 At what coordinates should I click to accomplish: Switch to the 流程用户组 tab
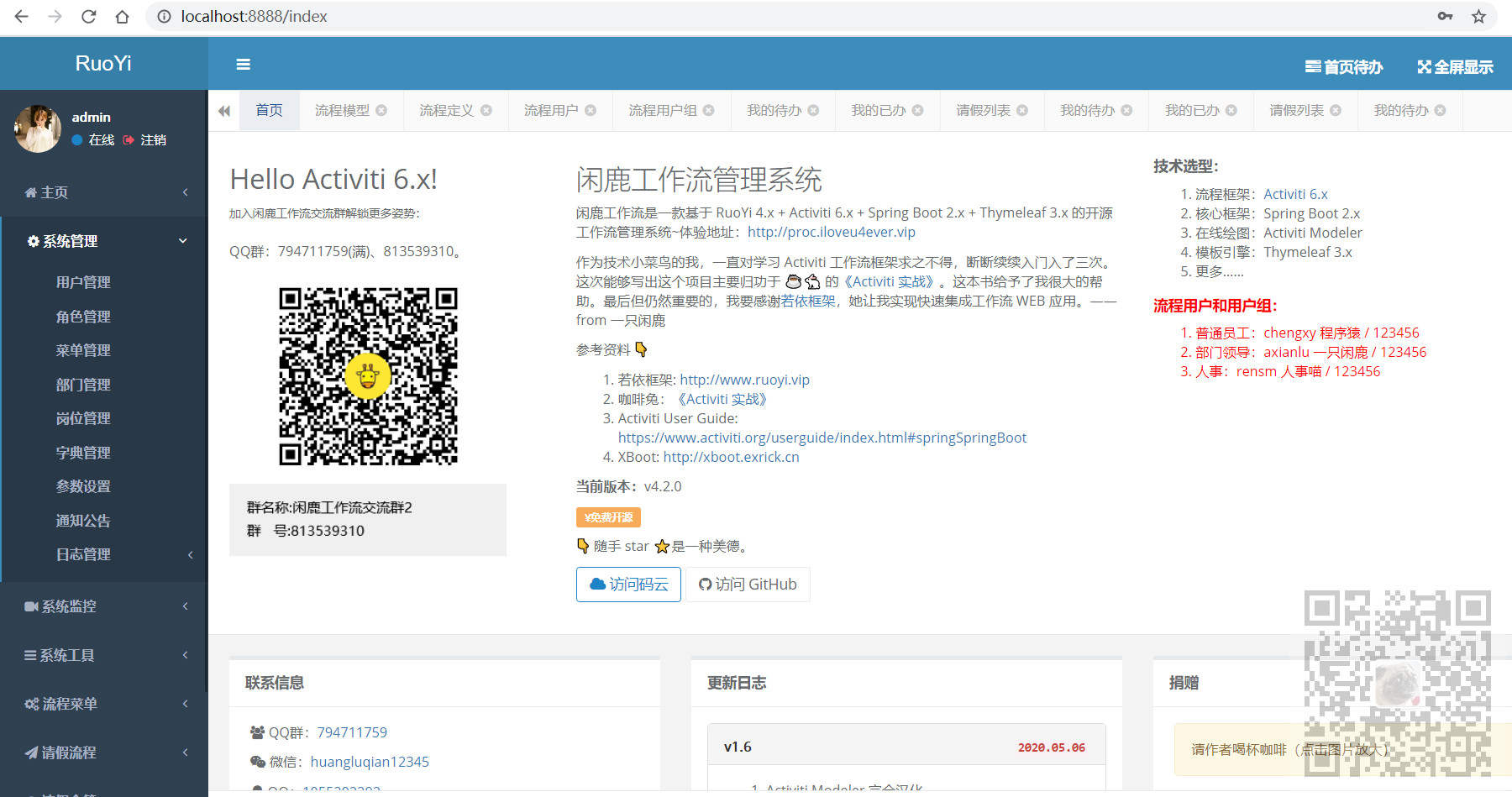tap(663, 110)
